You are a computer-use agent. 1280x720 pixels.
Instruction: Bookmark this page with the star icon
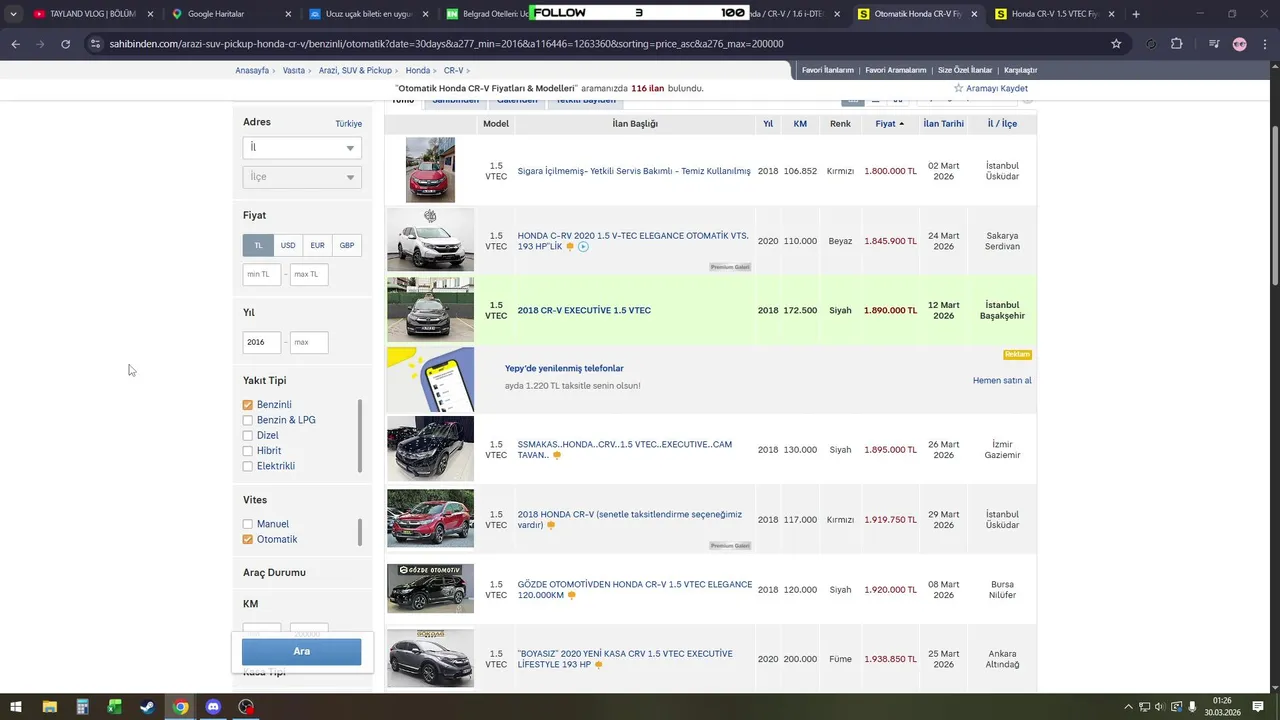pyautogui.click(x=1116, y=44)
